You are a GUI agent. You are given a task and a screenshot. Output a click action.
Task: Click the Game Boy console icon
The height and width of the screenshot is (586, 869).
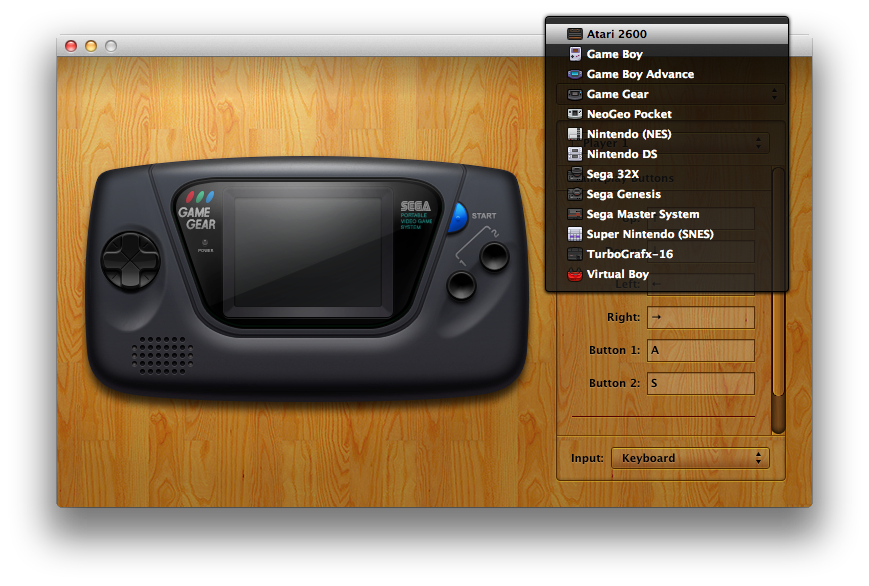(x=575, y=54)
